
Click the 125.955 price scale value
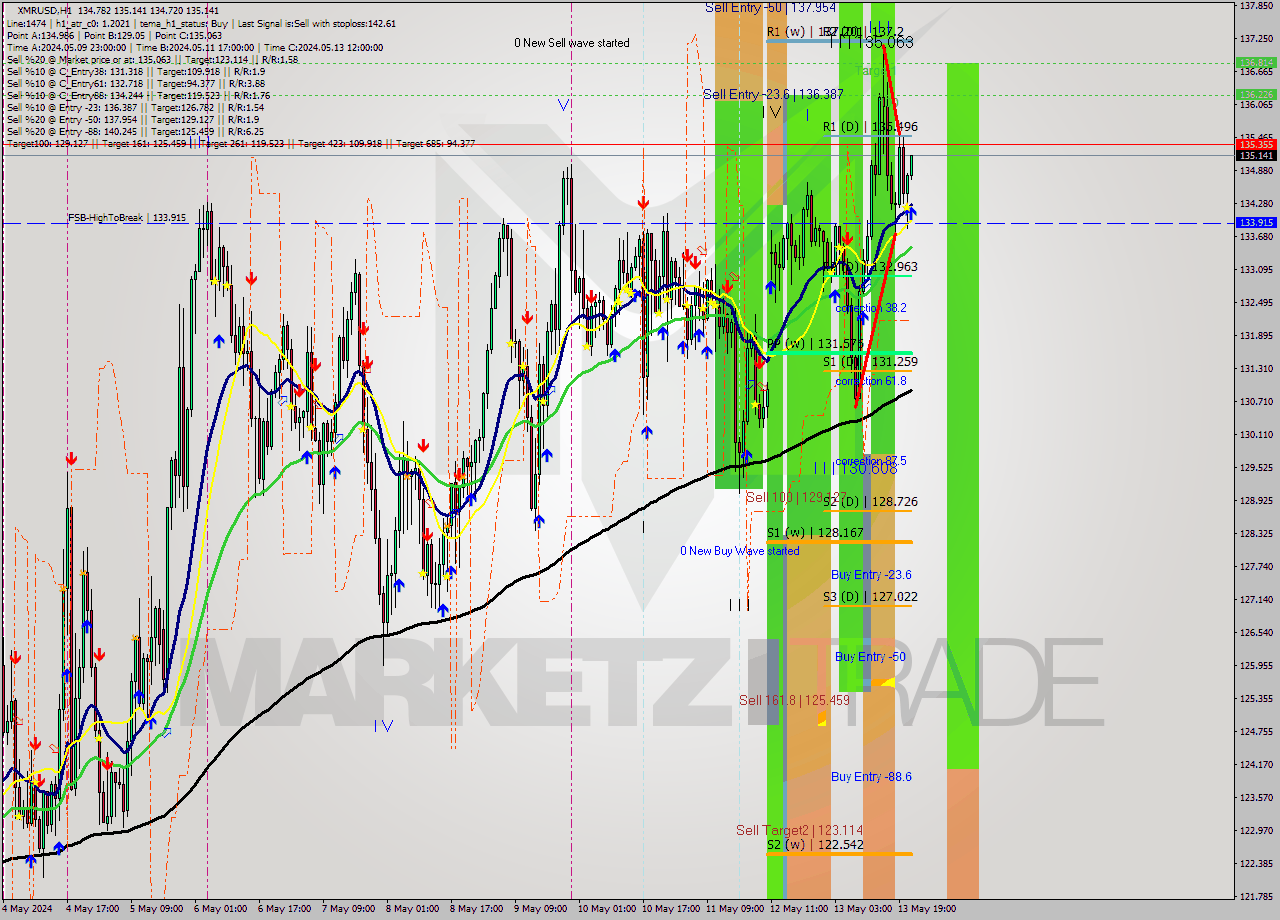coord(1256,666)
